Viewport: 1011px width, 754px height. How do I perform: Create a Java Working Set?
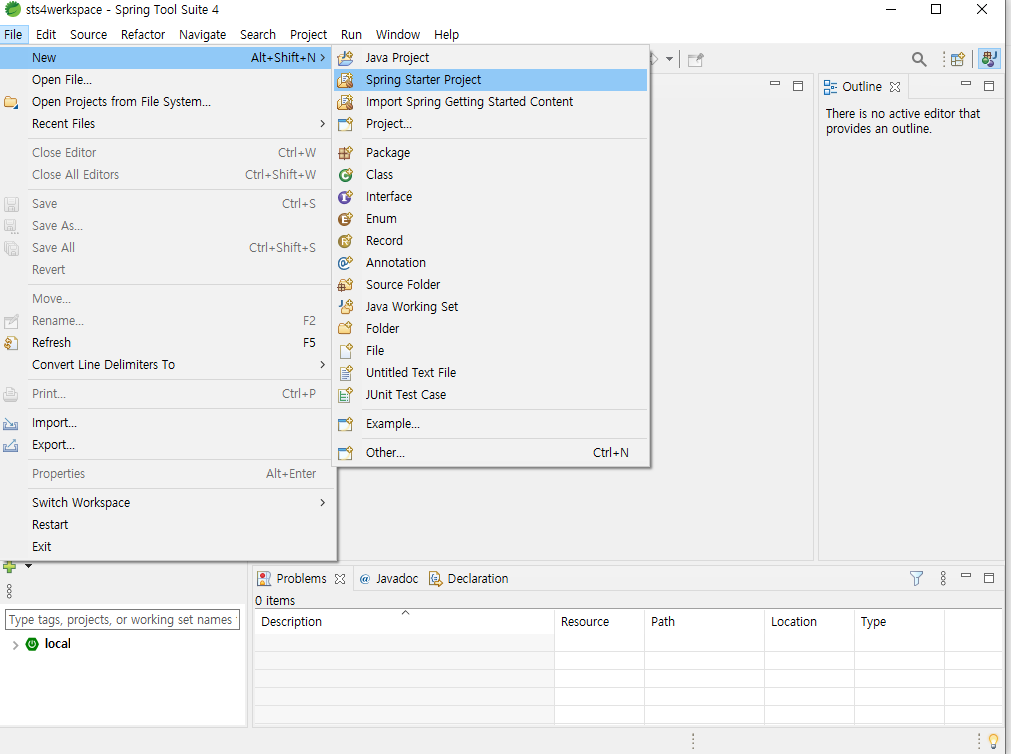491,306
